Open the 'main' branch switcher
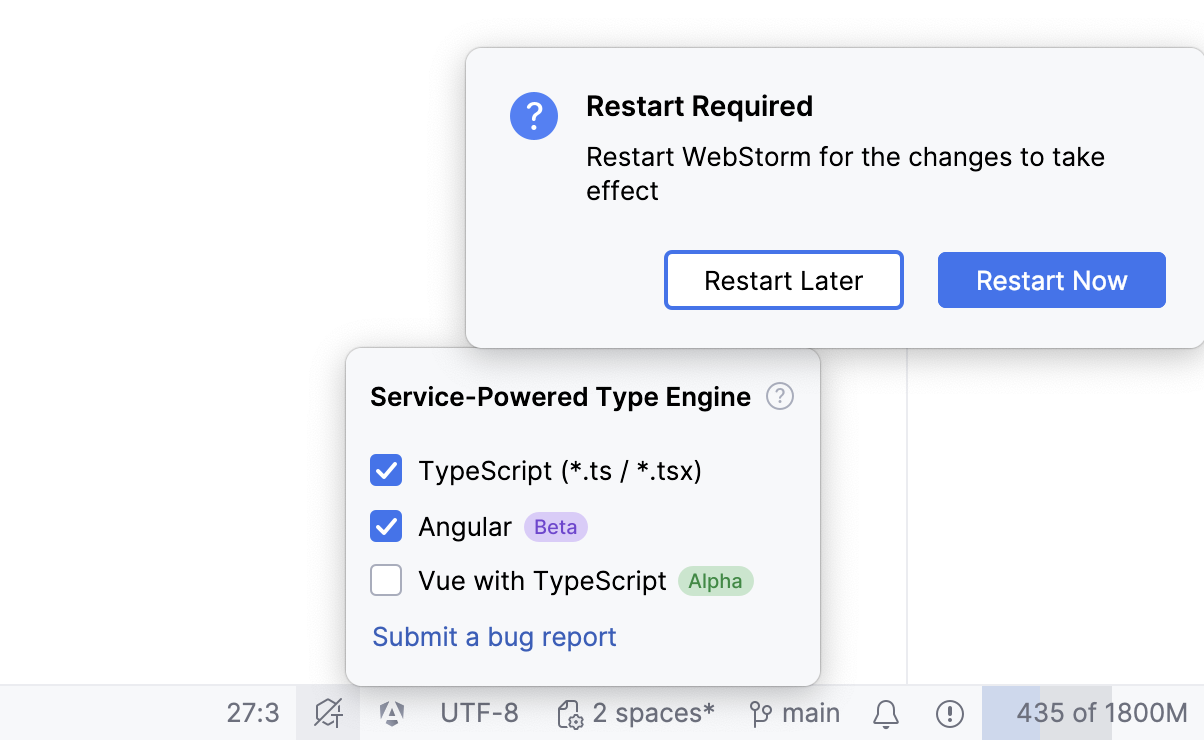1204x740 pixels. pos(812,713)
